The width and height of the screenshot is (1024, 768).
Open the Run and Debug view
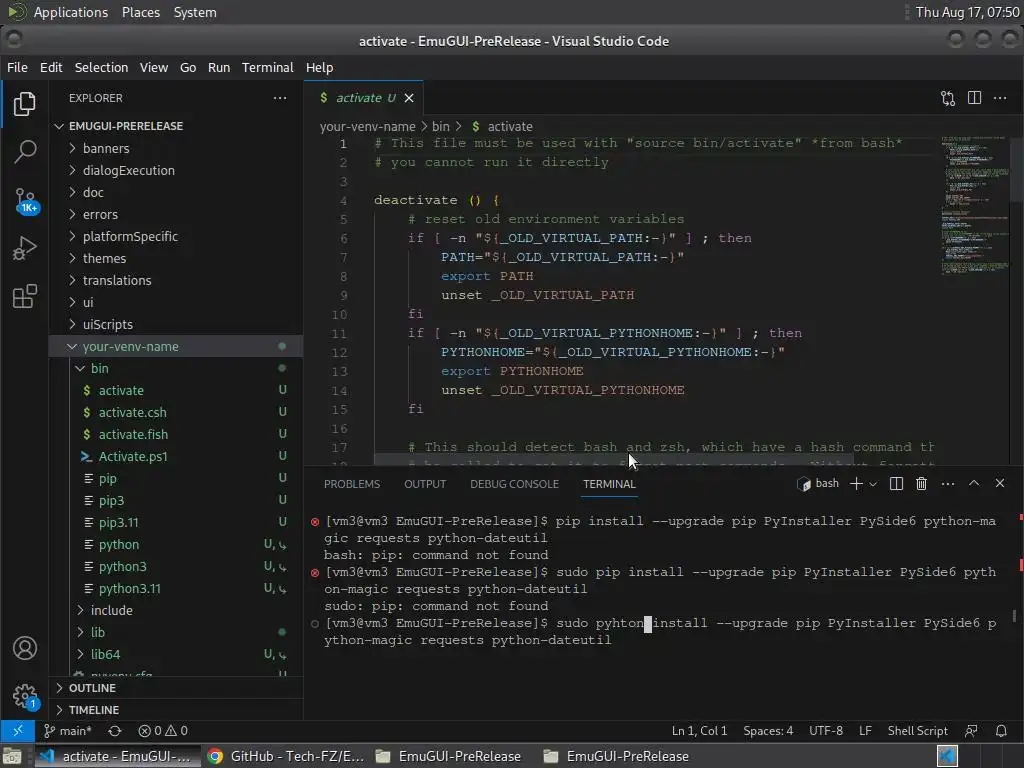point(25,248)
